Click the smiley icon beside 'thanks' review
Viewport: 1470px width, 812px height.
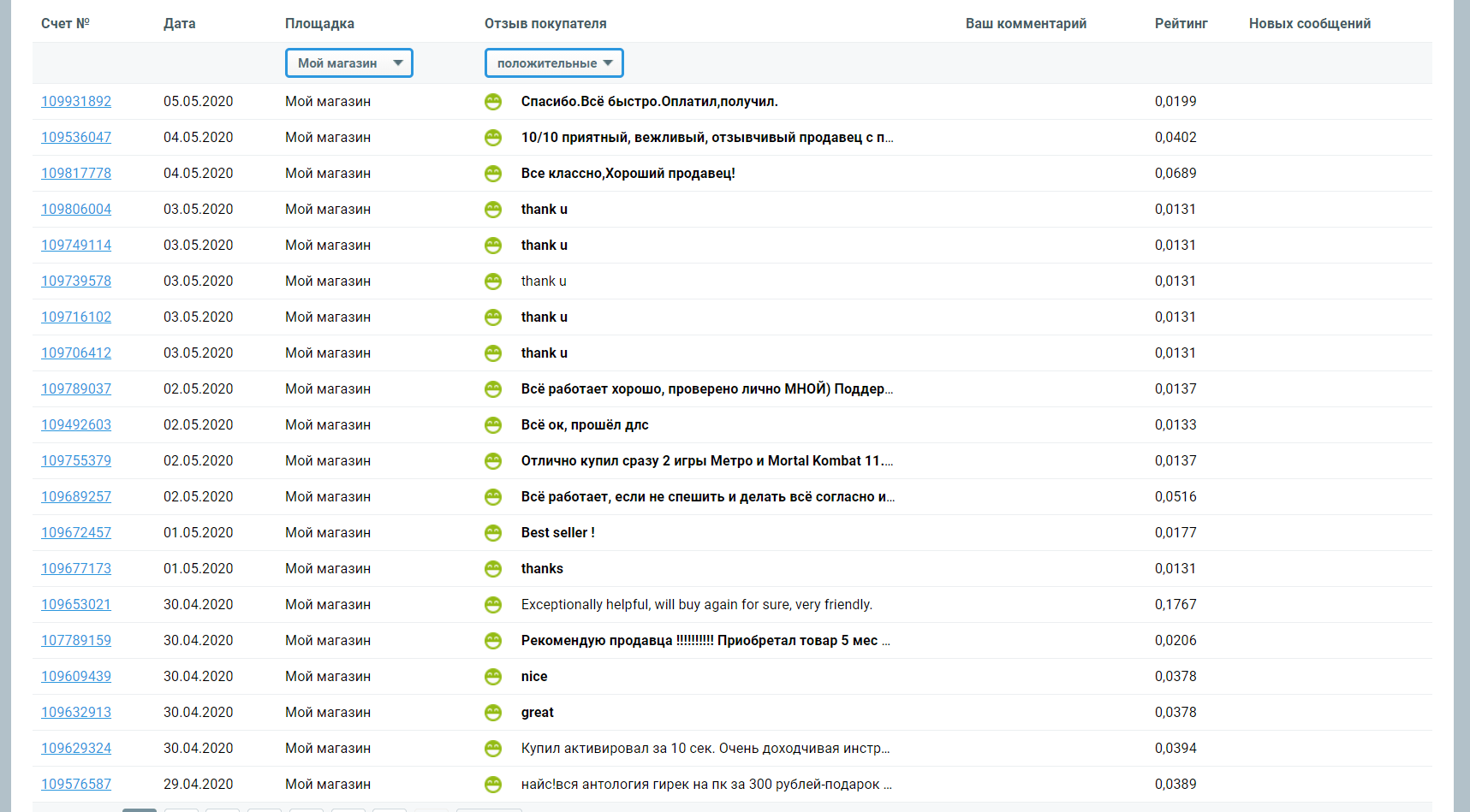[493, 569]
